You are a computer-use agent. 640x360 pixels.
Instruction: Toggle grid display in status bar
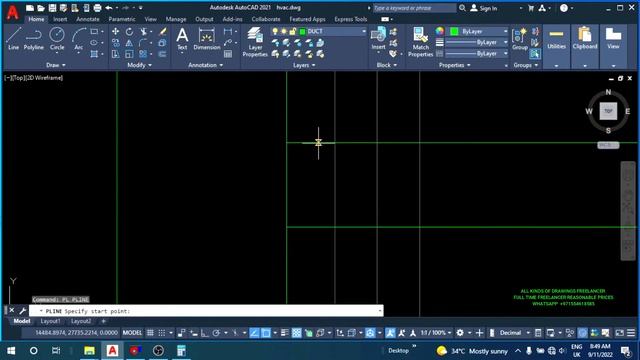pos(150,333)
